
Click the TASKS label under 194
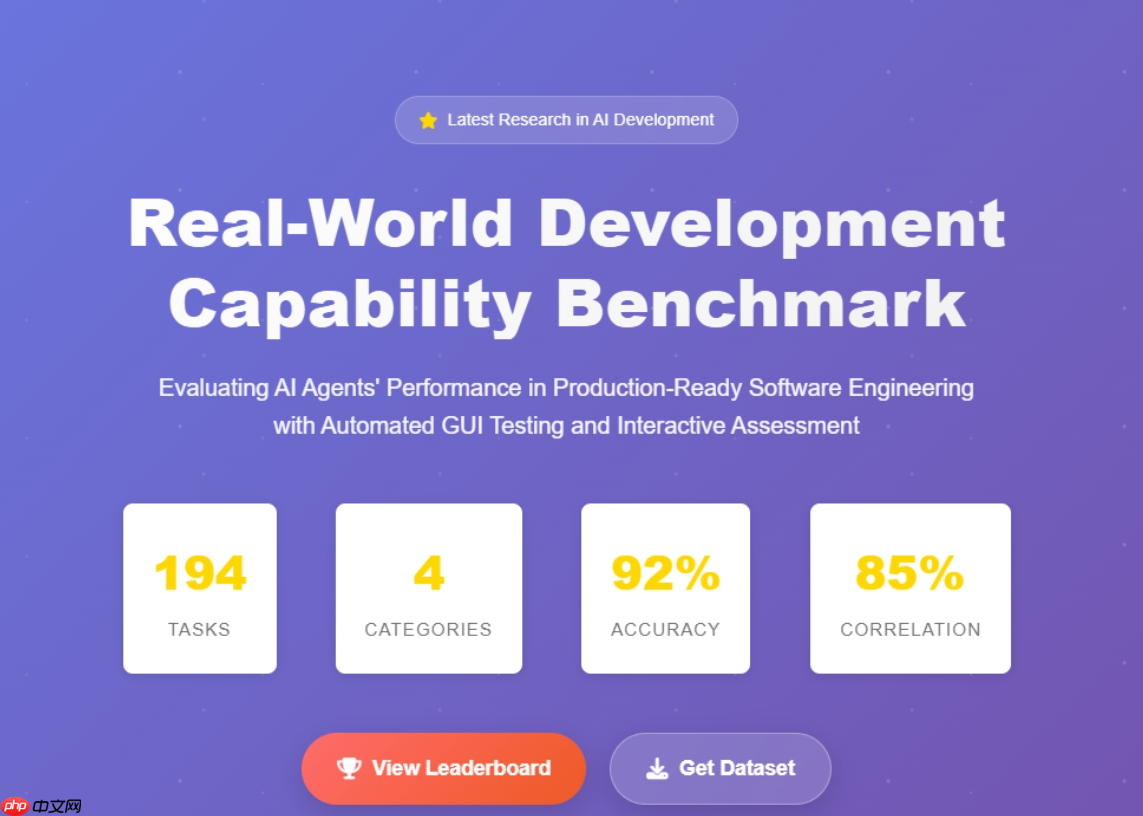coord(199,629)
